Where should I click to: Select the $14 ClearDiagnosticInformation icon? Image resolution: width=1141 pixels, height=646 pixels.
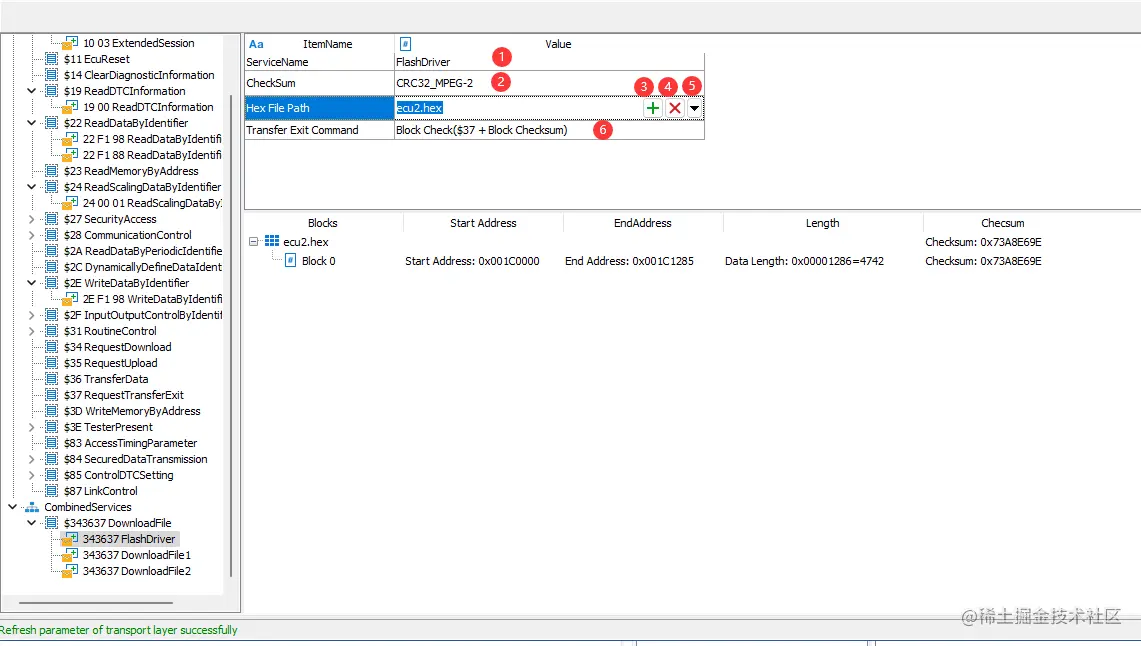tap(52, 75)
